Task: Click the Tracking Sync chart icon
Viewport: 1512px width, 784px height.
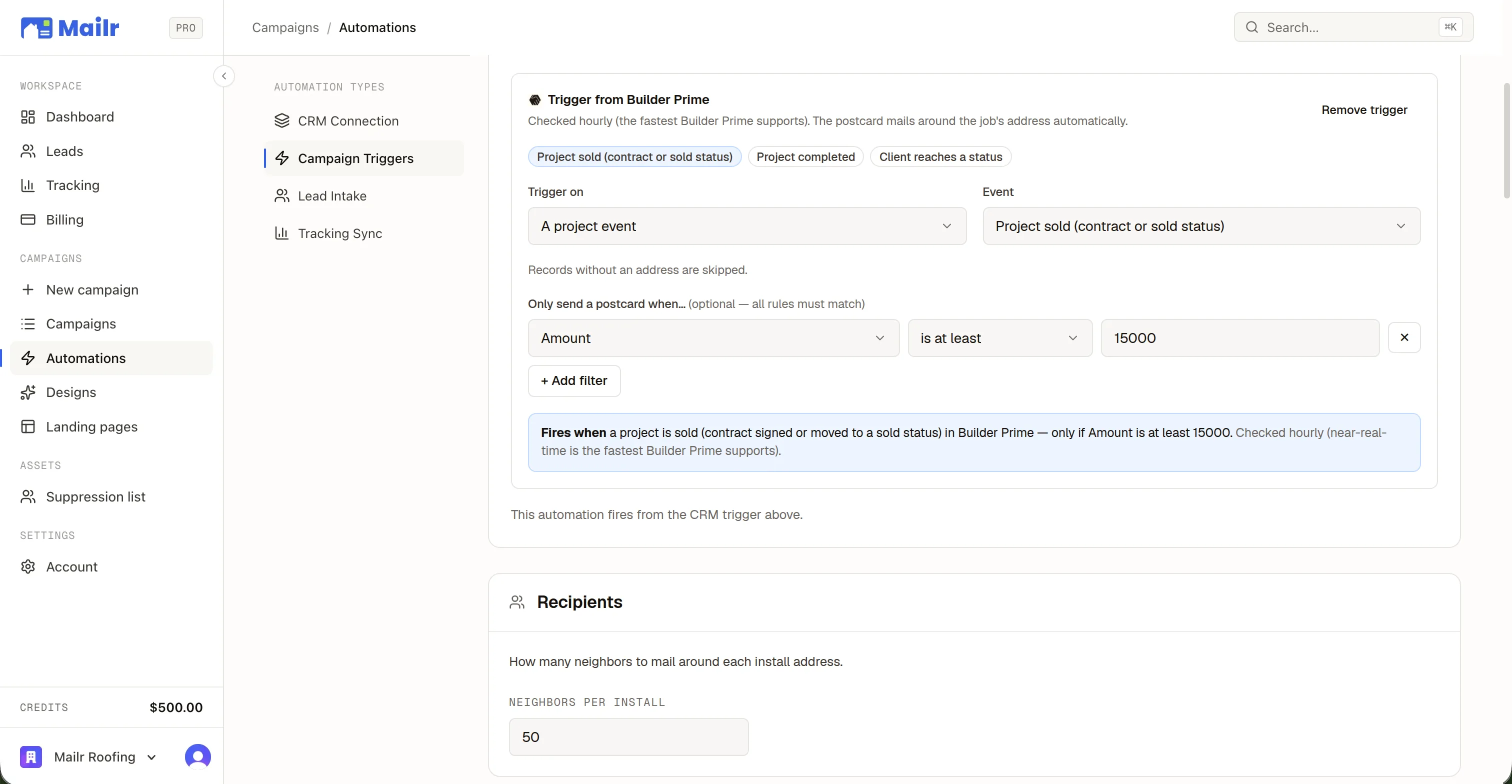Action: pos(281,233)
